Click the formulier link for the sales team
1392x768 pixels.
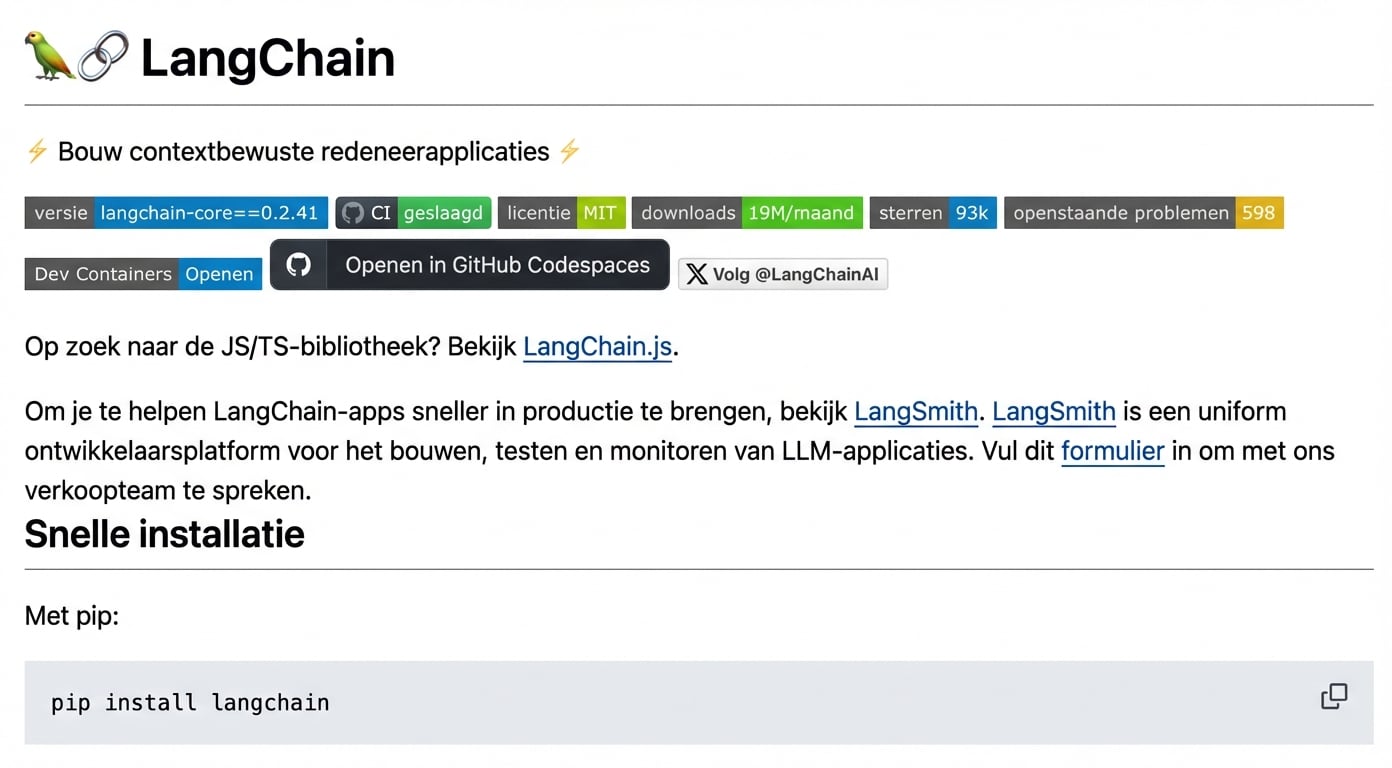[x=1112, y=451]
